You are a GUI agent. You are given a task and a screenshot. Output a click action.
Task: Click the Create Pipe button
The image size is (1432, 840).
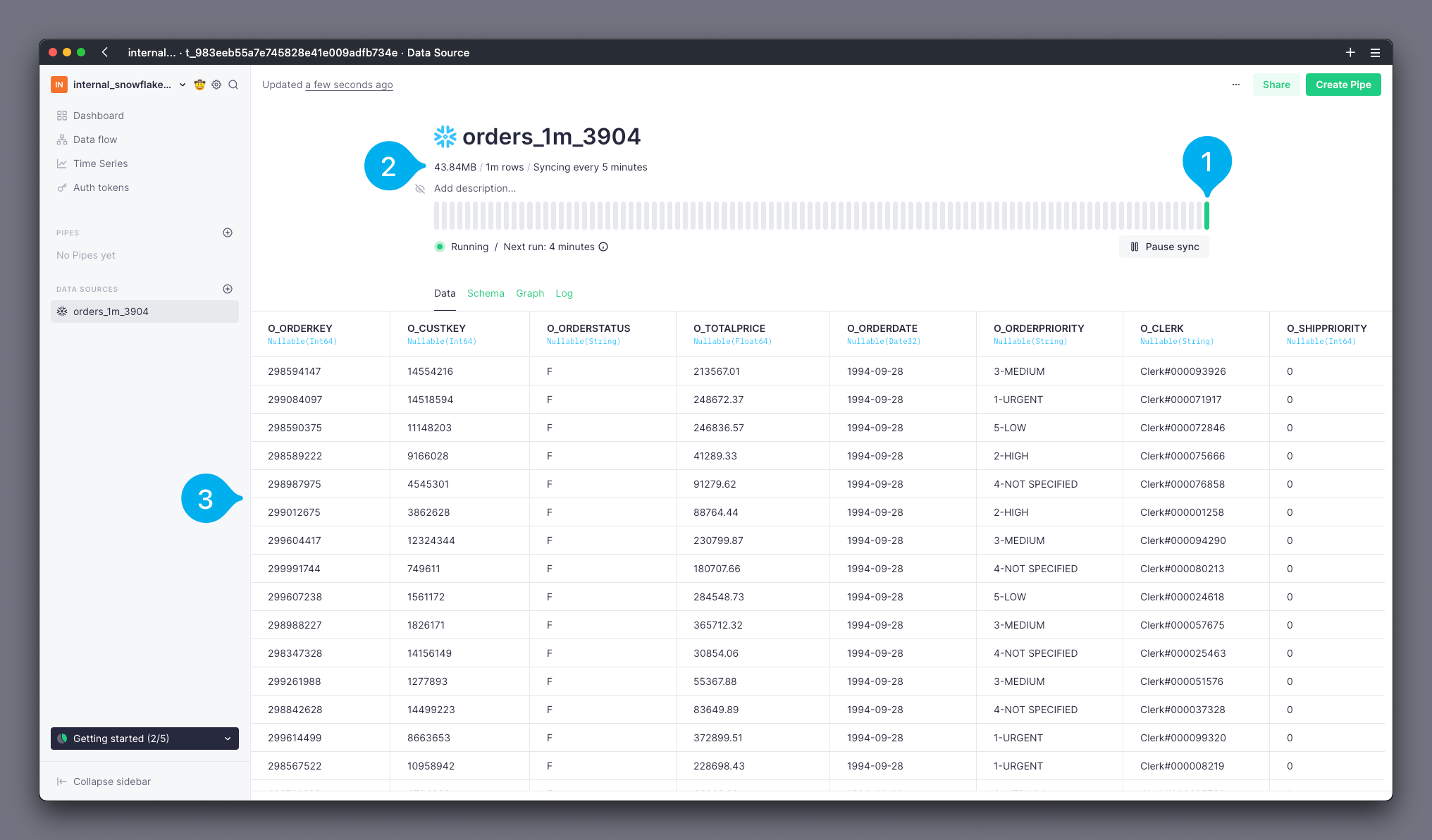(1343, 85)
